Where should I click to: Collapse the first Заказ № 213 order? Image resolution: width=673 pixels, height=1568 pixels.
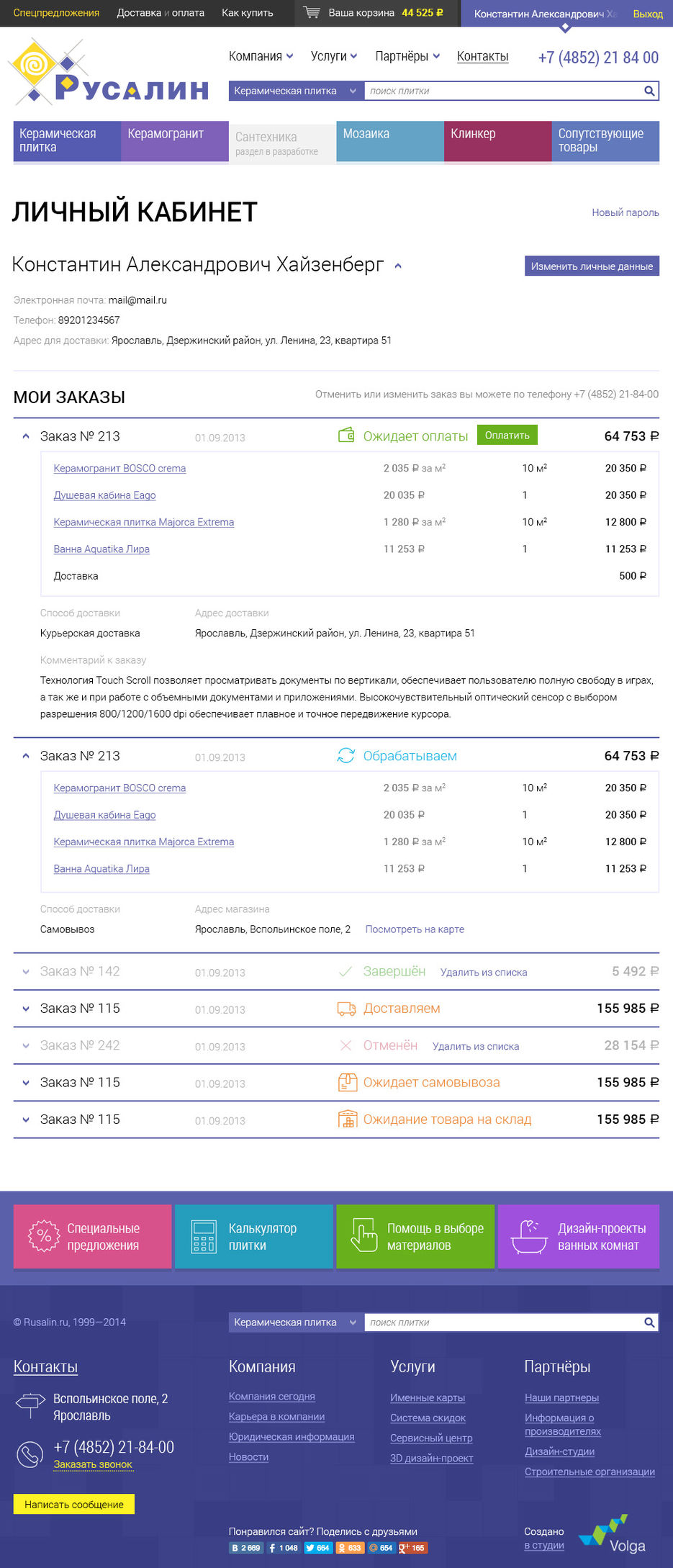[26, 436]
